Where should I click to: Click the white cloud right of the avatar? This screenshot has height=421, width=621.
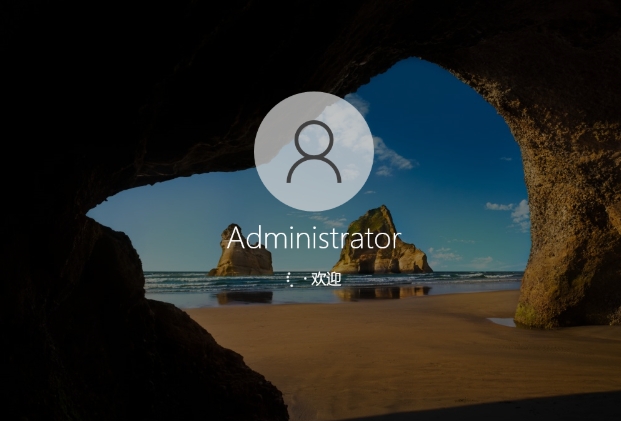tap(392, 155)
